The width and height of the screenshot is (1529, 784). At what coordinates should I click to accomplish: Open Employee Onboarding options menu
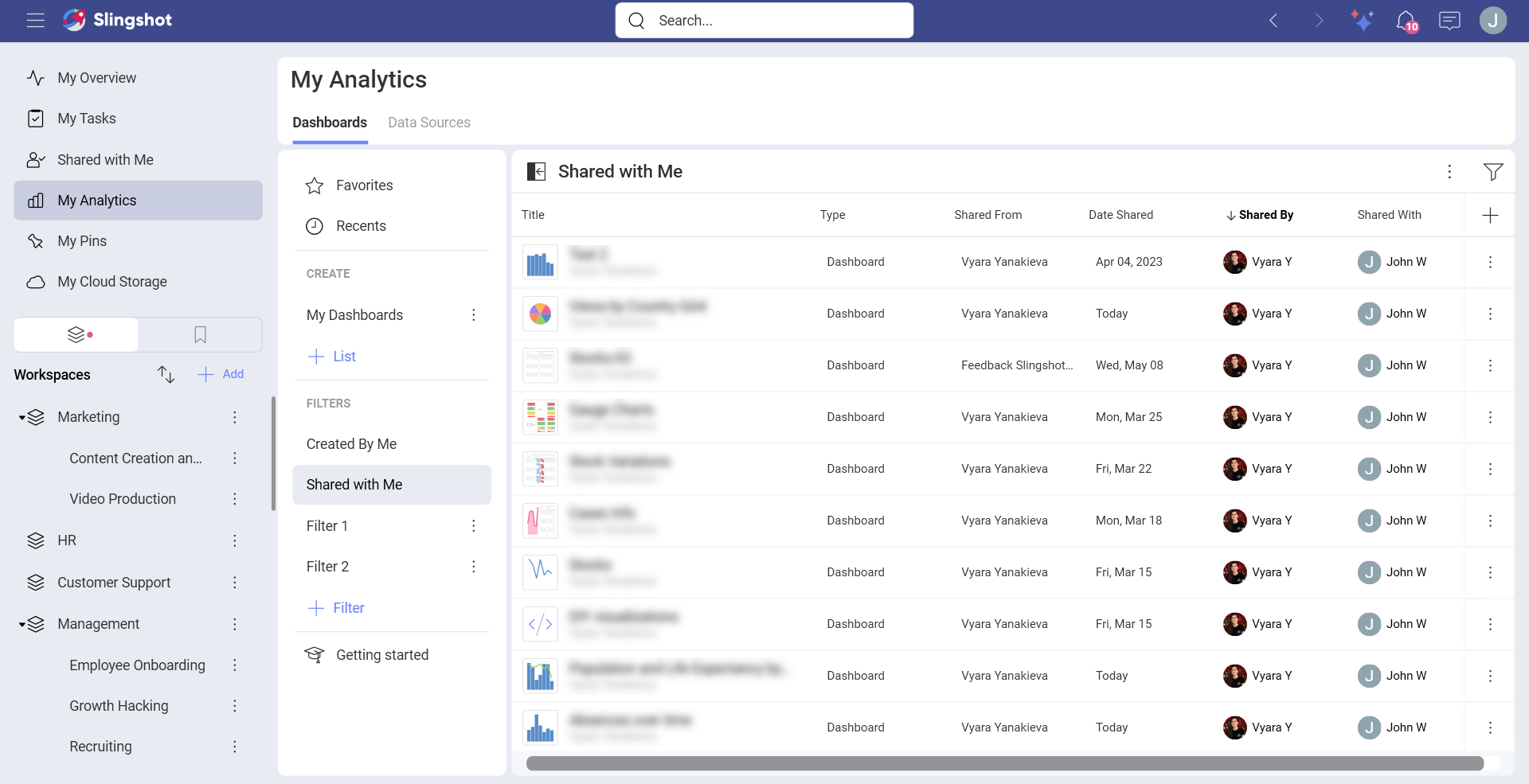(235, 665)
